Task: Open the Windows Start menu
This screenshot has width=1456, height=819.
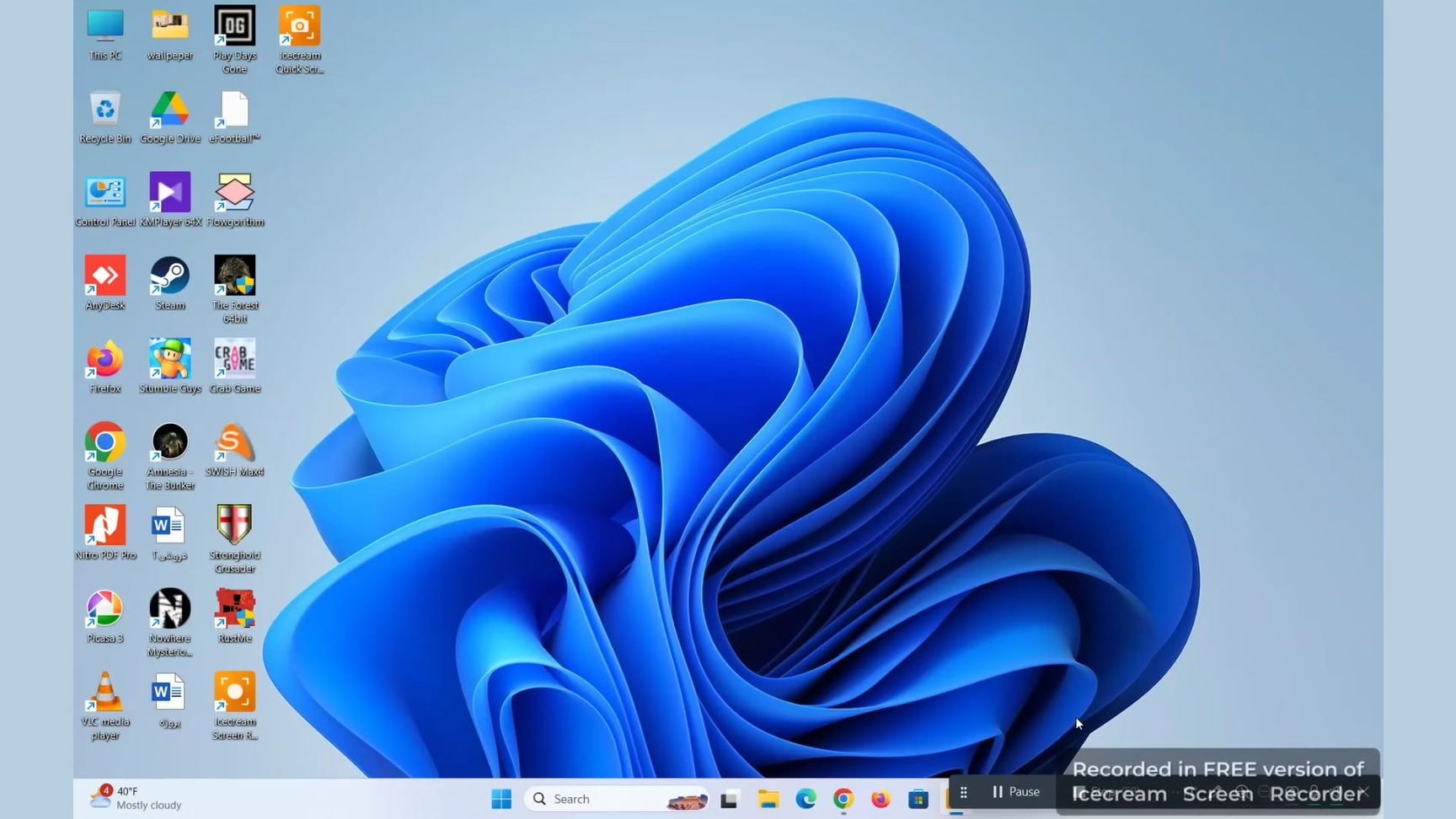Action: 501,799
